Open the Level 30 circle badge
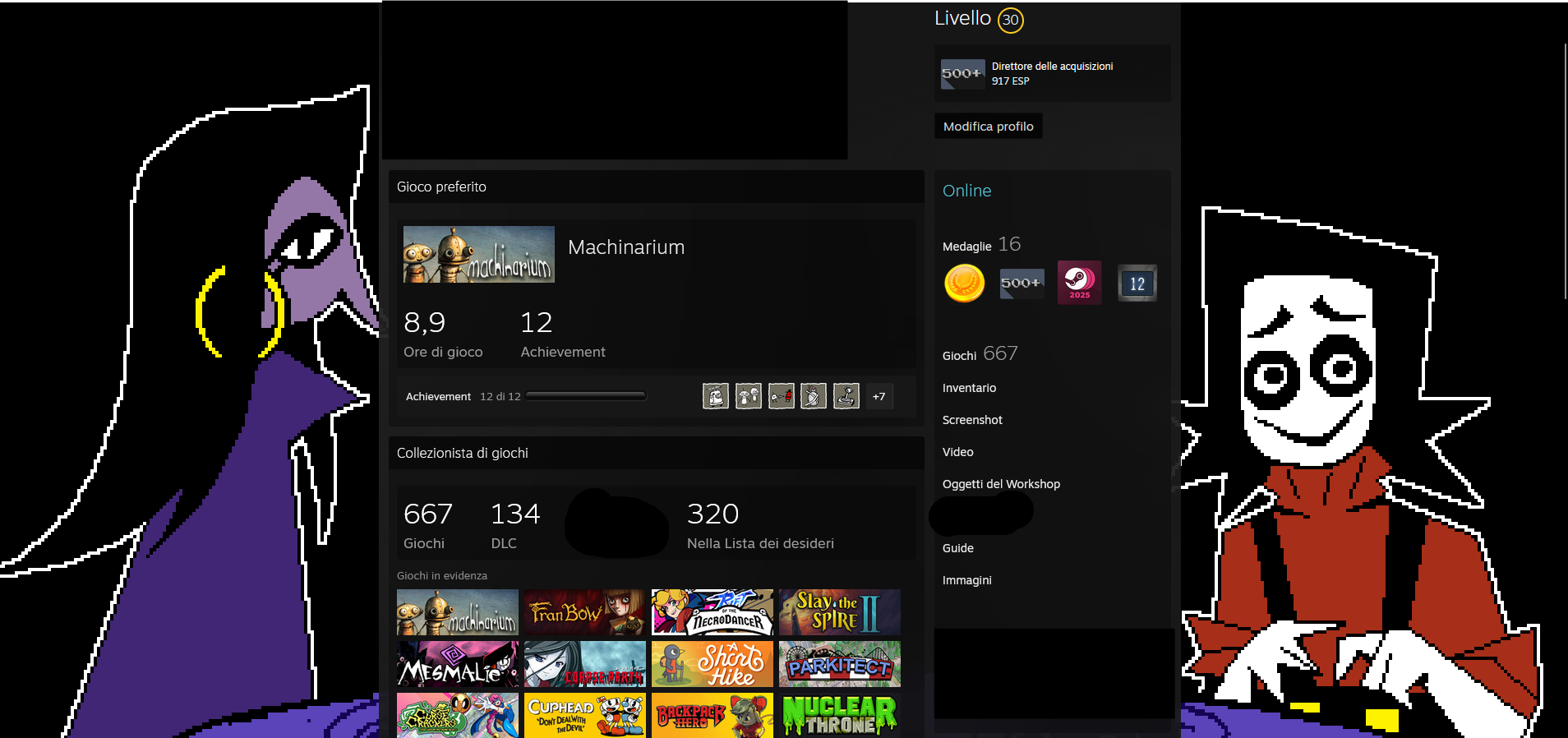The height and width of the screenshot is (738, 1568). (x=1011, y=20)
